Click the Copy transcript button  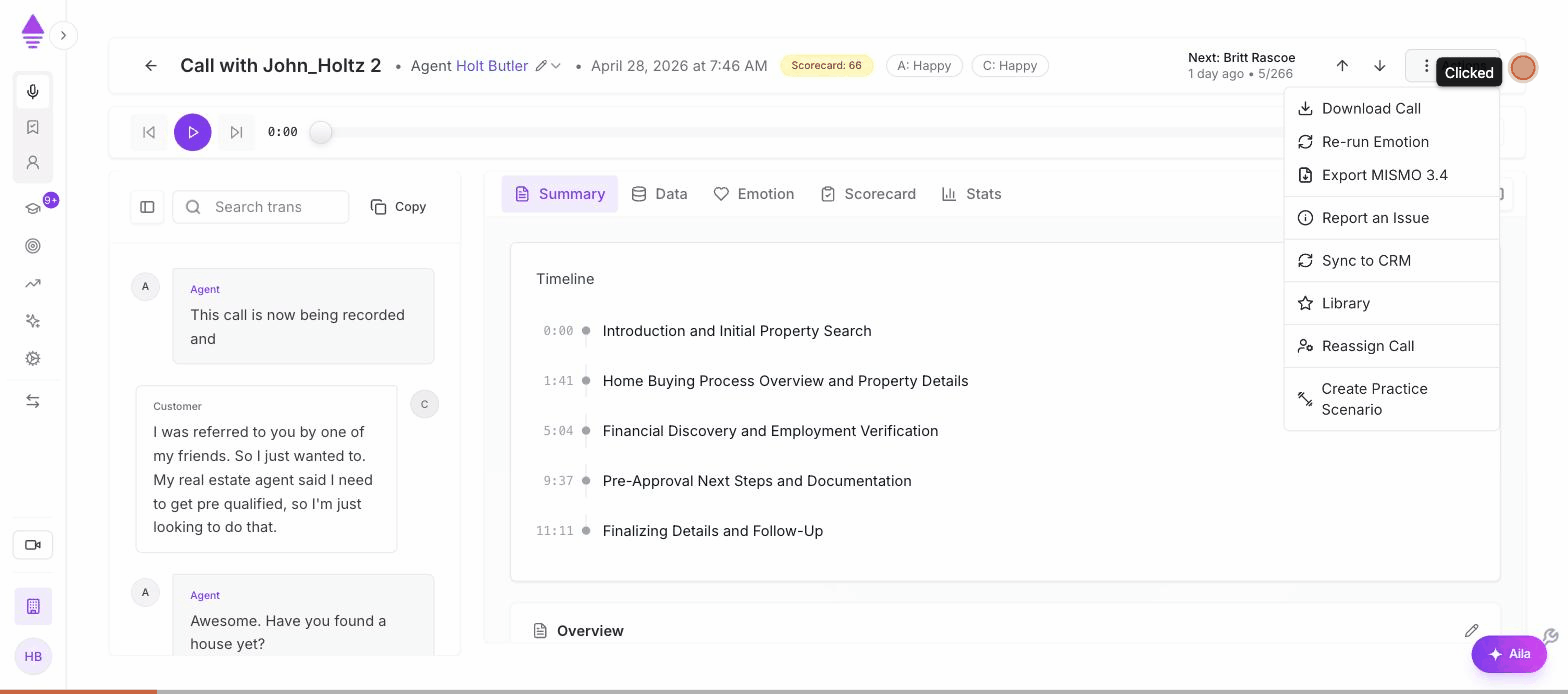pyautogui.click(x=398, y=207)
